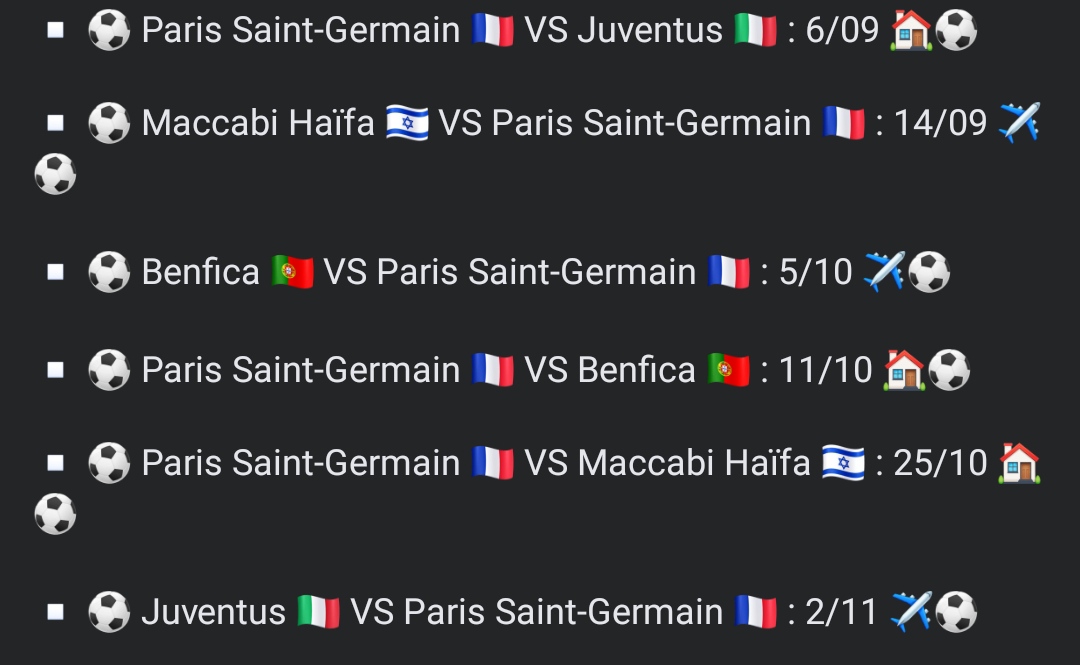The image size is (1080, 665).
Task: Mark the PSG vs Benfica 11/10 checkbox
Action: tap(56, 370)
